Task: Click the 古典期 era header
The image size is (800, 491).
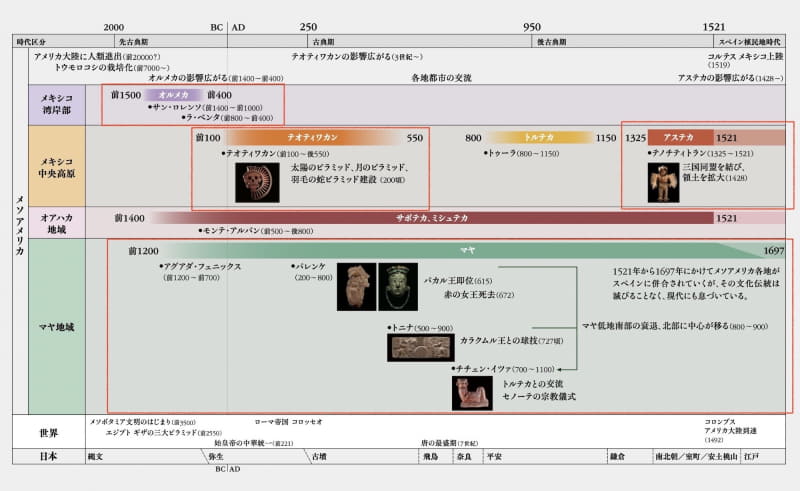Action: (323, 42)
